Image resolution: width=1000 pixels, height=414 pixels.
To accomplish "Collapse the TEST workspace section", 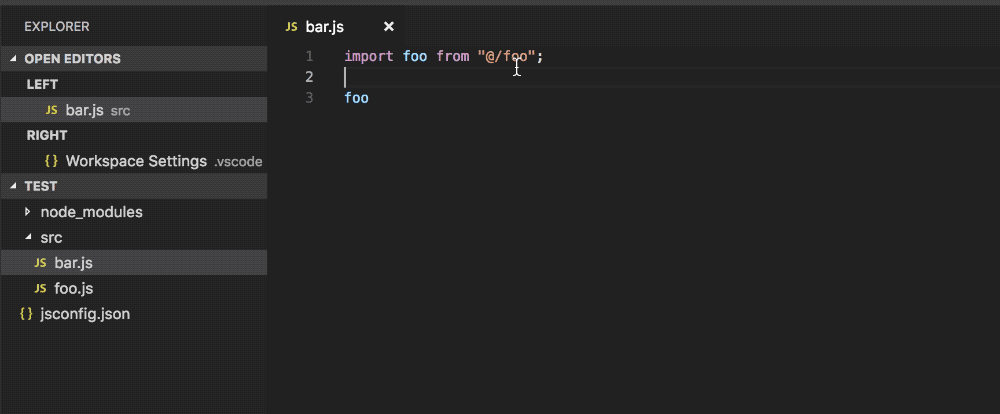I will pyautogui.click(x=14, y=186).
